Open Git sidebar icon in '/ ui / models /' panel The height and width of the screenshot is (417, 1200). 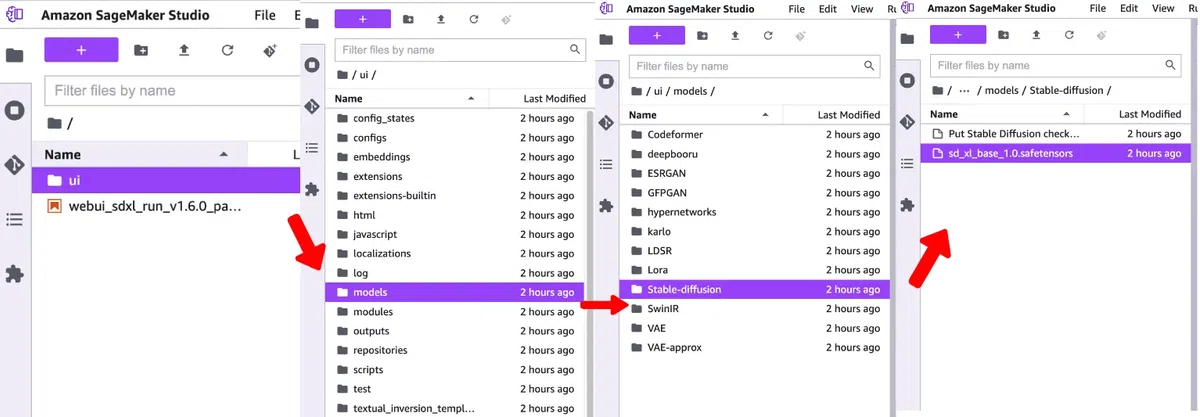point(605,123)
